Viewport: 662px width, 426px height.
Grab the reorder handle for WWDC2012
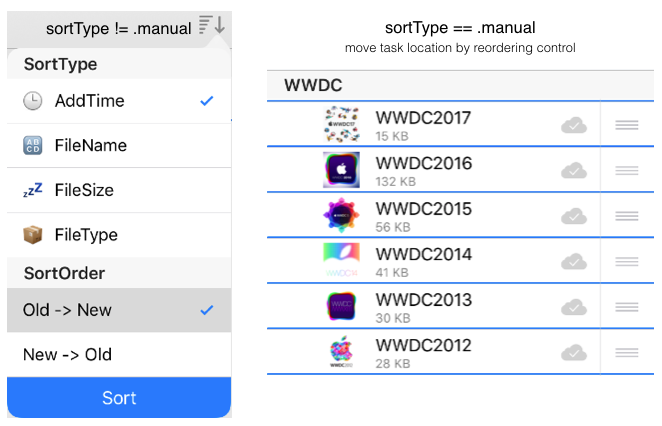point(627,353)
